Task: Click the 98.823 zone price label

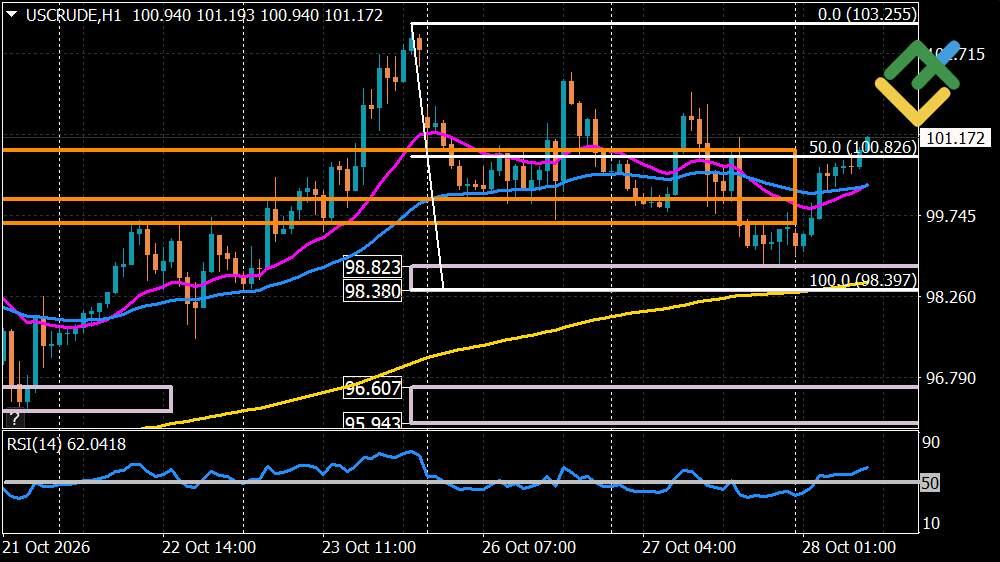Action: [372, 267]
